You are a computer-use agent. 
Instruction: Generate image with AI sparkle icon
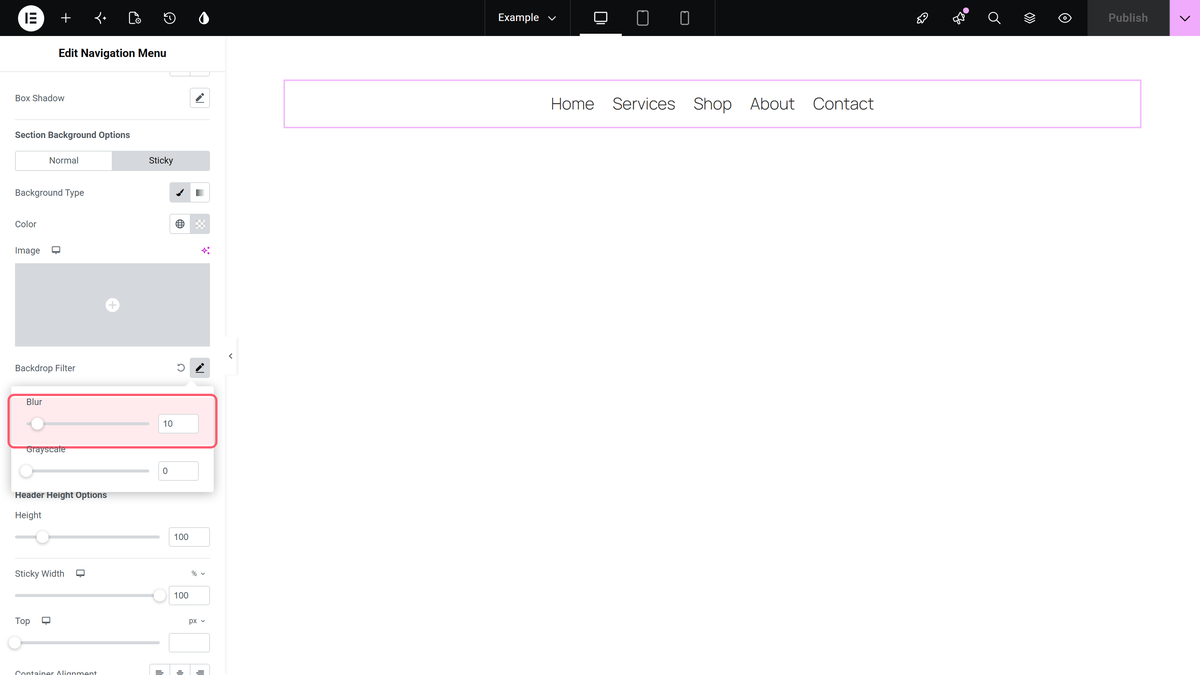click(205, 250)
